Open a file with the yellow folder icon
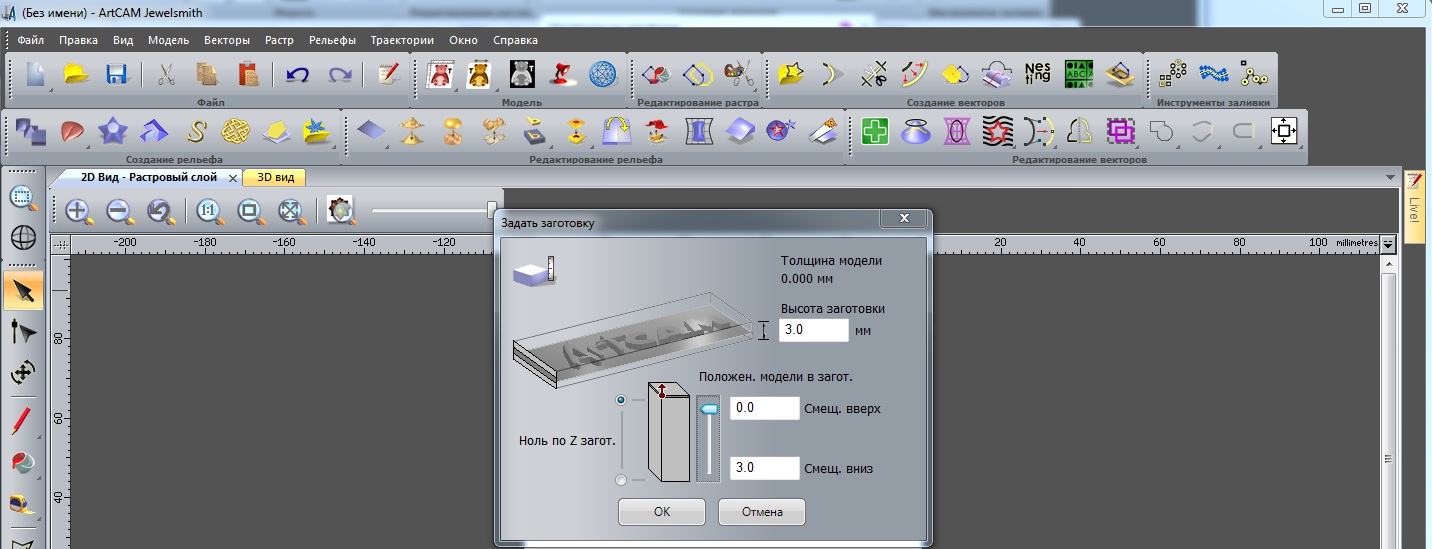This screenshot has width=1432, height=549. 76,74
